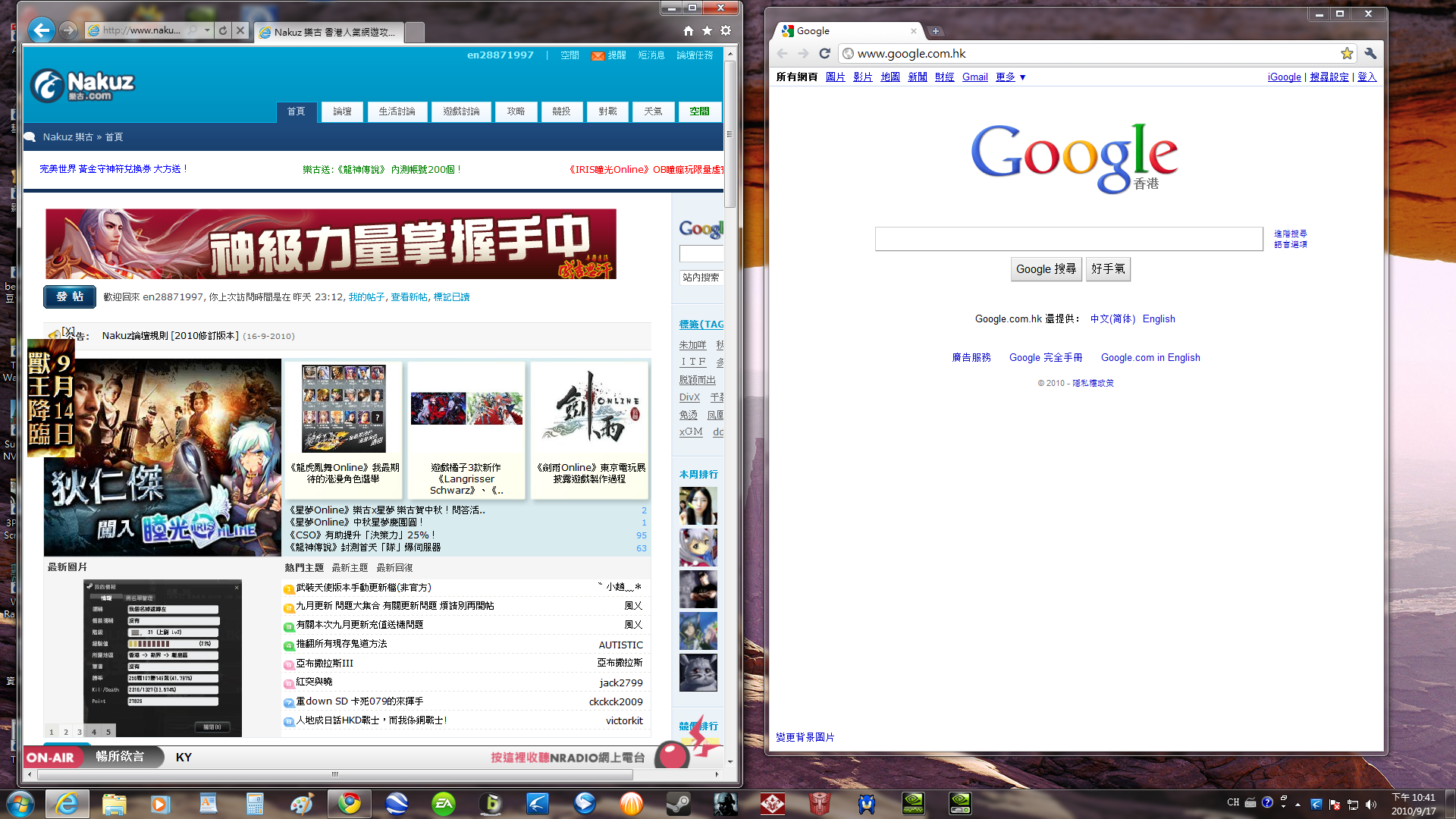
Task: Open Steam from the taskbar
Action: (678, 803)
